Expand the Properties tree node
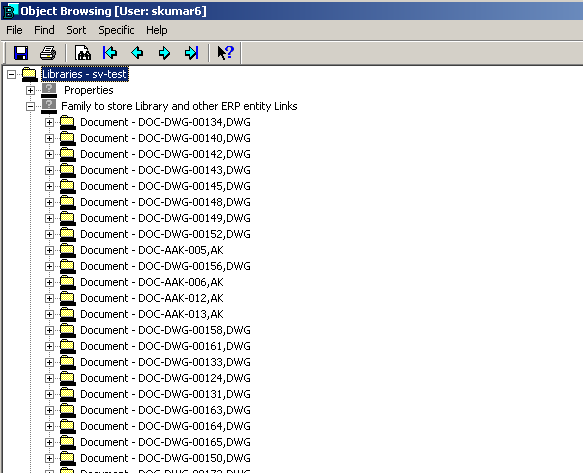This screenshot has height=473, width=583. 30,90
